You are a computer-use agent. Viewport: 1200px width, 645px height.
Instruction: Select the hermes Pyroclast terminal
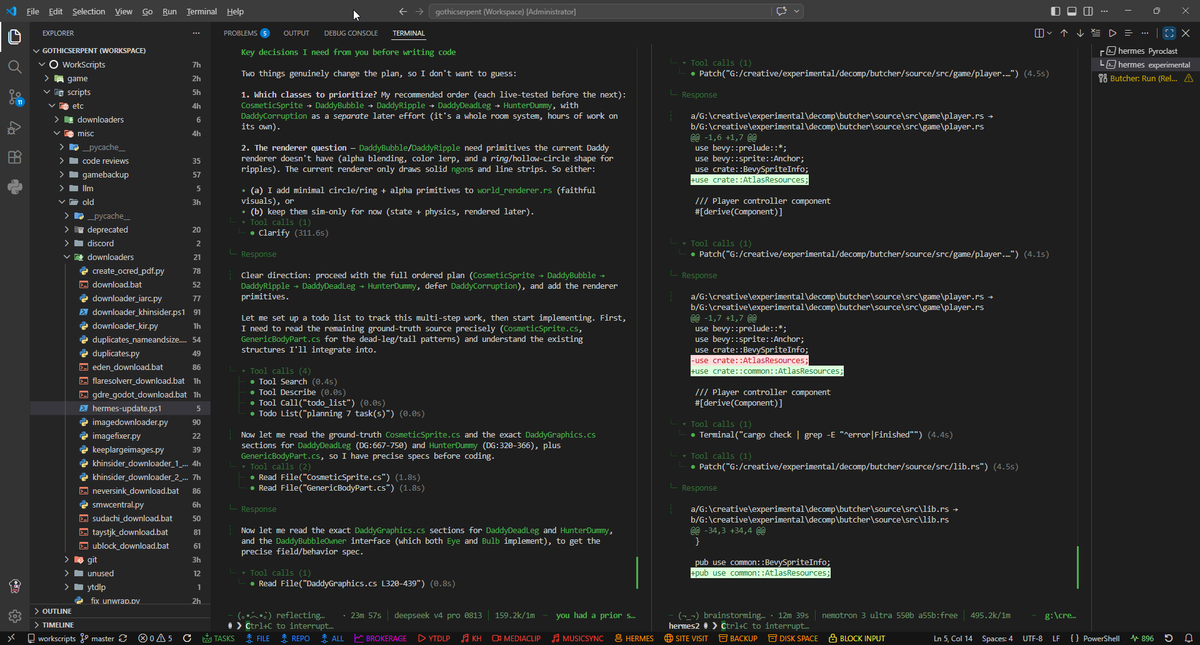click(x=1148, y=51)
